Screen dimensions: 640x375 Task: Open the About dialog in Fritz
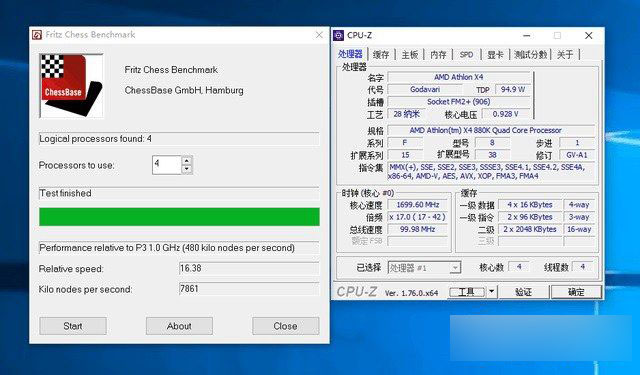tap(179, 326)
